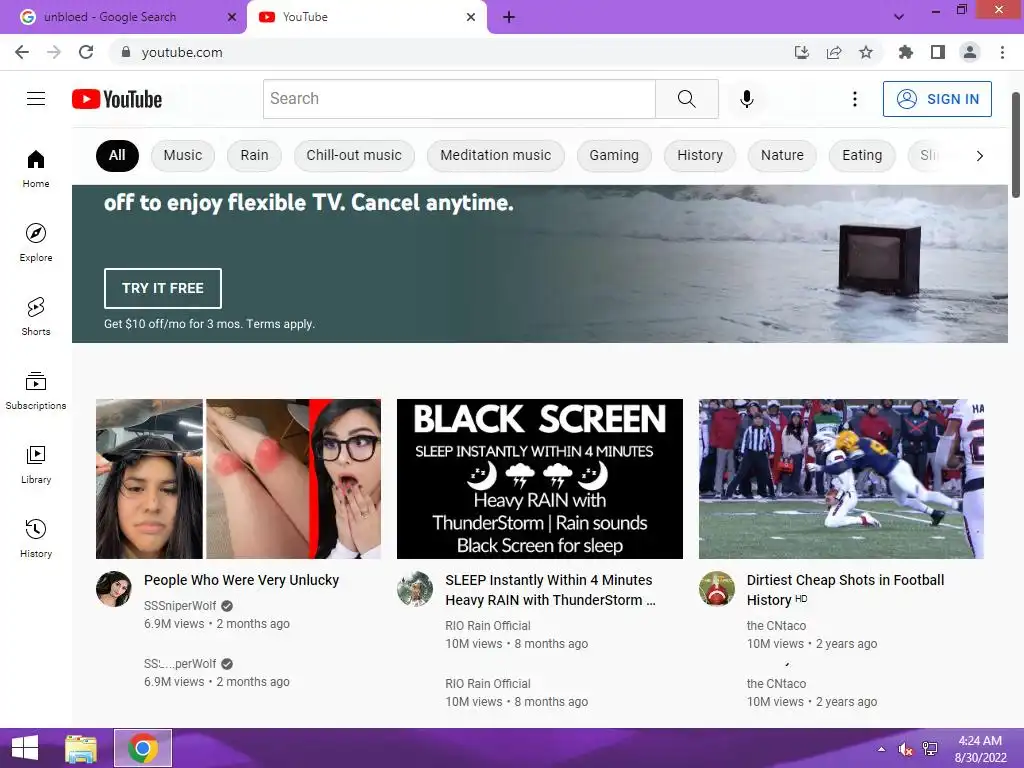This screenshot has width=1024, height=768.
Task: Reload the page
Action: (86, 52)
